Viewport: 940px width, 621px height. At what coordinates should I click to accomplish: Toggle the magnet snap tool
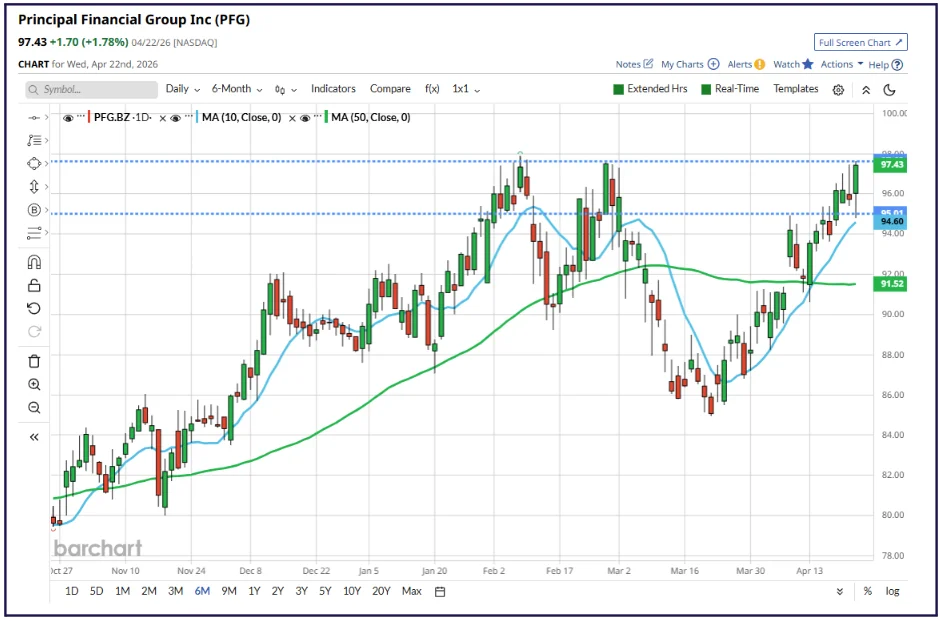point(34,263)
